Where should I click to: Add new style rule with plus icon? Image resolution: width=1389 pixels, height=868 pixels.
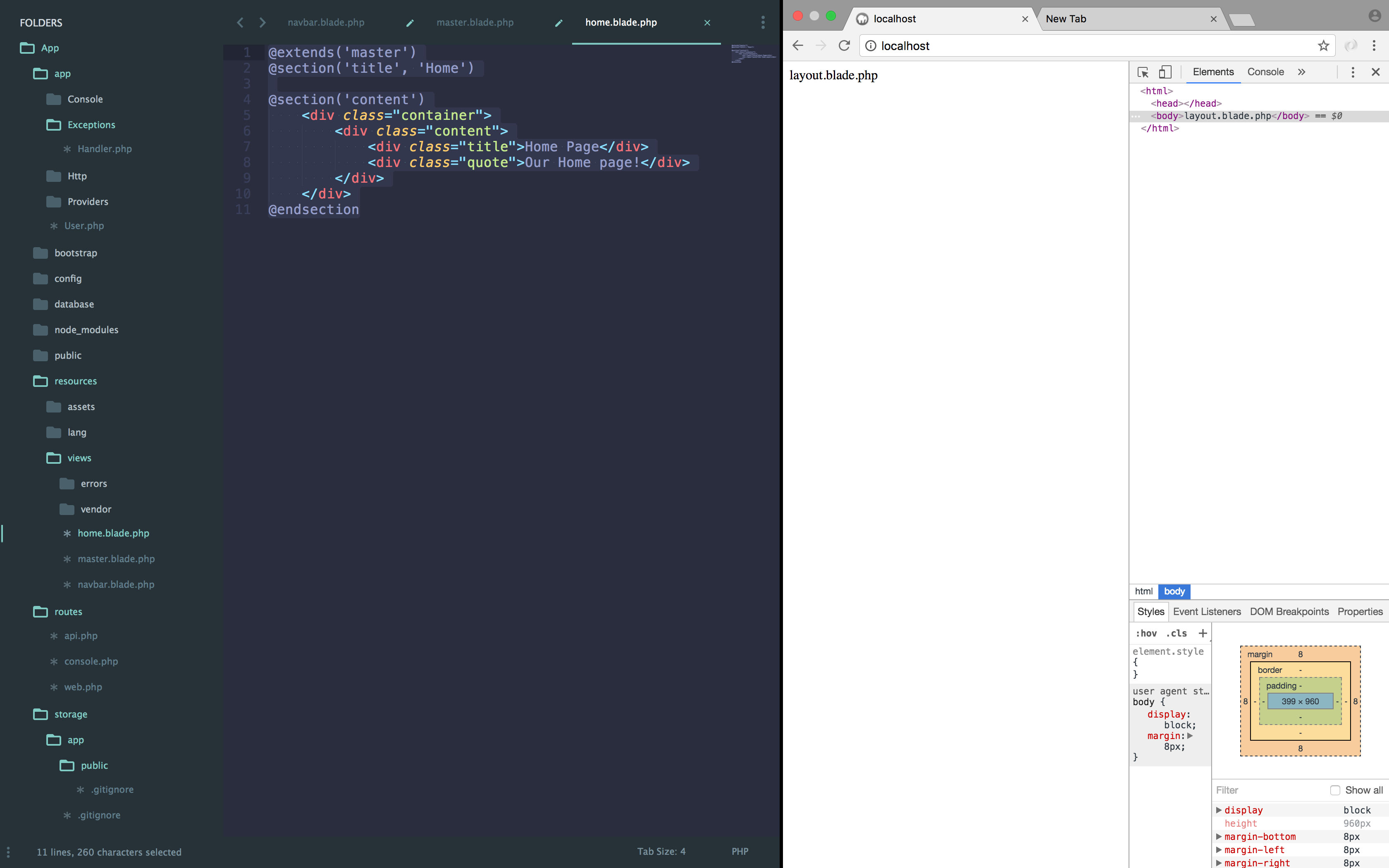click(x=1203, y=633)
